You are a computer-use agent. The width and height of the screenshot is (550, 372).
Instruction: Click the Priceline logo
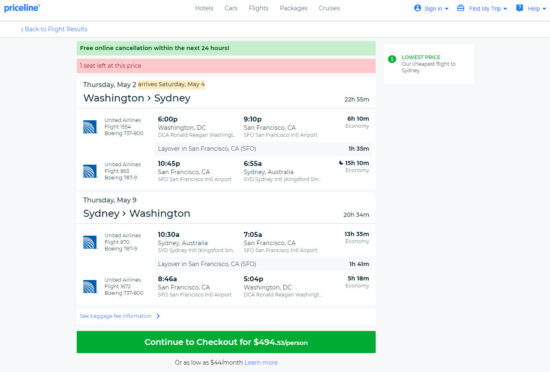[22, 8]
